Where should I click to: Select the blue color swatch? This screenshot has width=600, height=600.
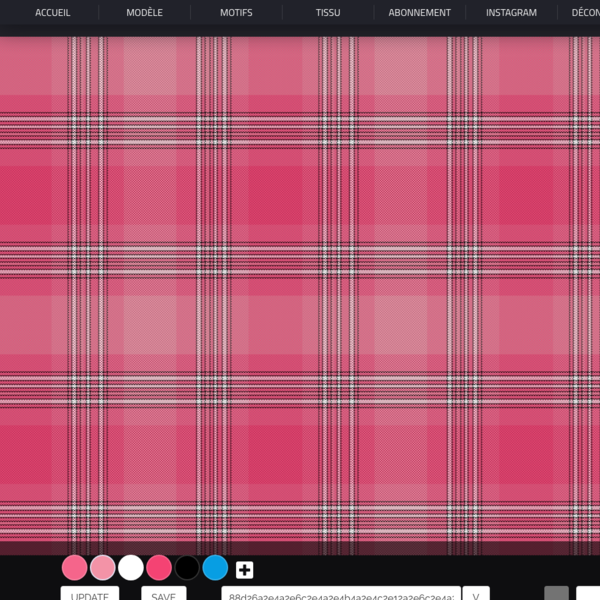pyautogui.click(x=215, y=568)
